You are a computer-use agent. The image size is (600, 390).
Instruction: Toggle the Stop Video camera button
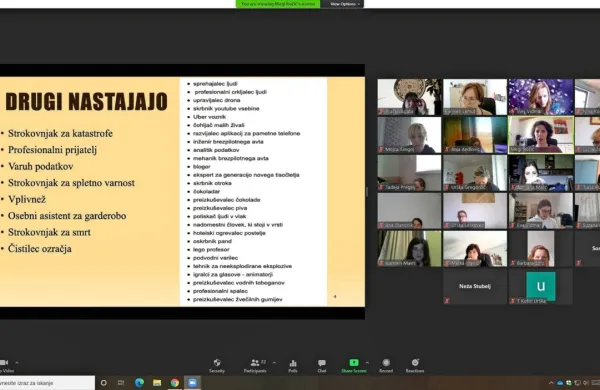point(4,362)
